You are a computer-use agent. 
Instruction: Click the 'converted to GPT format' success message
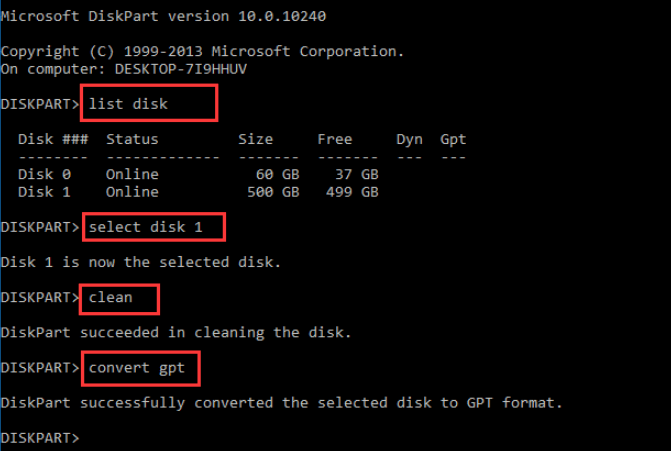point(282,403)
